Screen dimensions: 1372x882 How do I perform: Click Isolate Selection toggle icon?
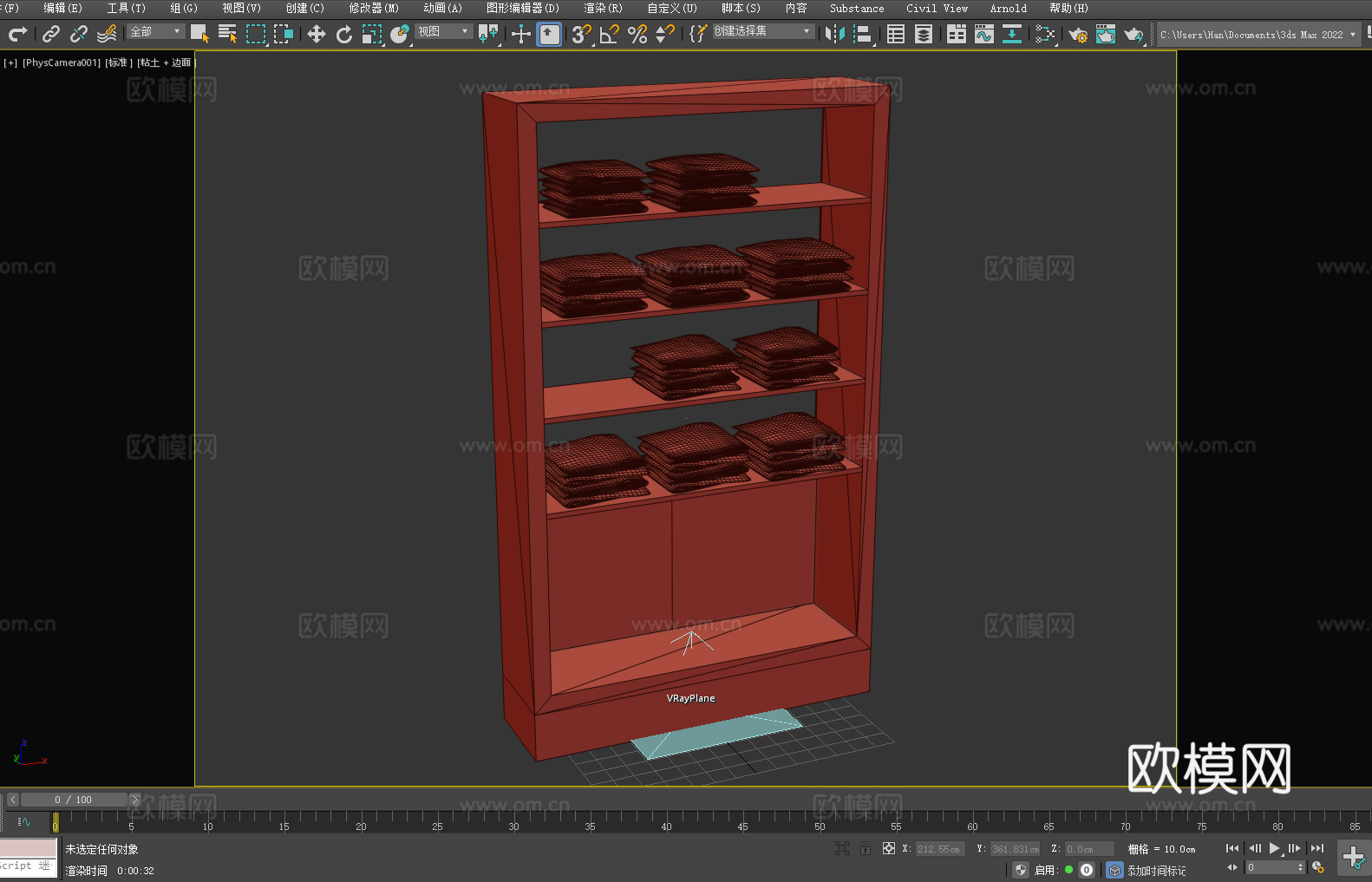pos(842,848)
